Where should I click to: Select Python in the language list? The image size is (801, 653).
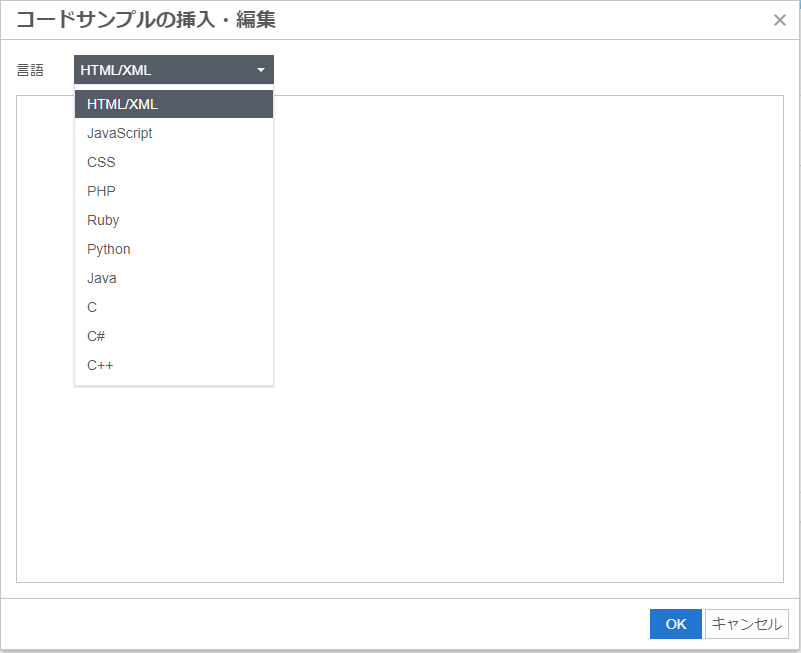coord(108,249)
